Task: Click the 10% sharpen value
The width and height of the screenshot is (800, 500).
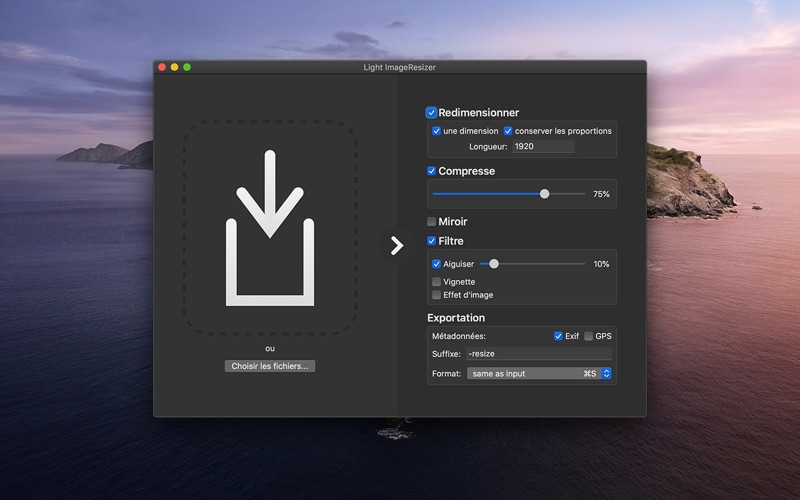Action: [601, 264]
